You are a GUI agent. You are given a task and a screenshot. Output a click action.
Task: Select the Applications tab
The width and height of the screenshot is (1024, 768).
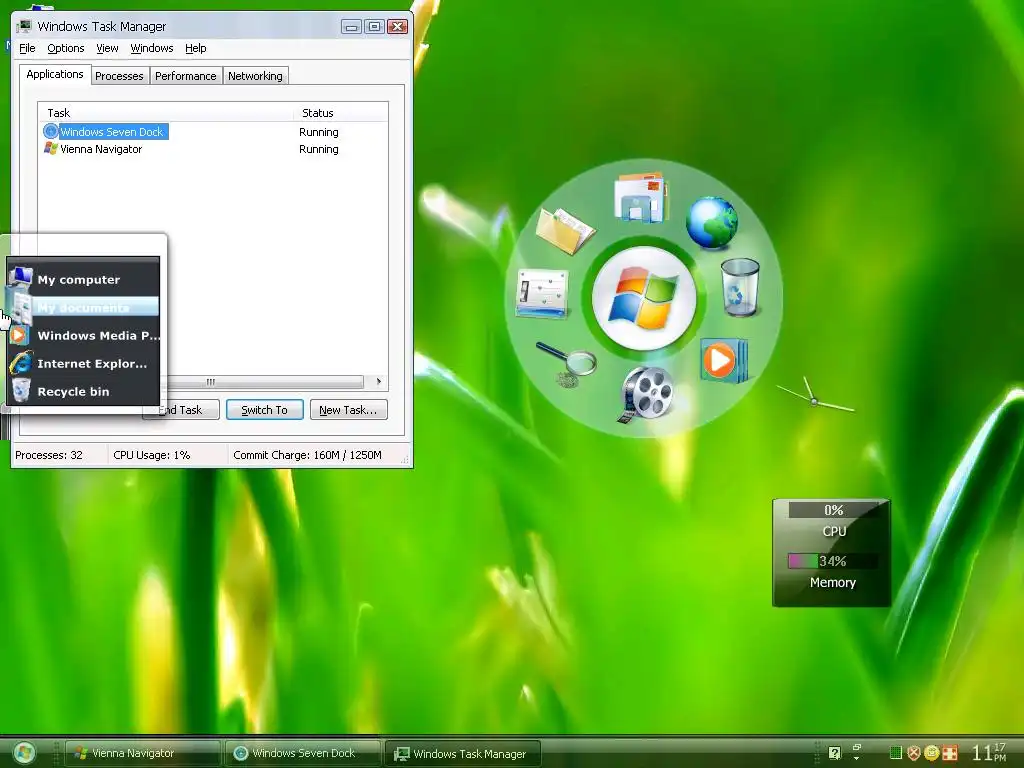[x=55, y=74]
